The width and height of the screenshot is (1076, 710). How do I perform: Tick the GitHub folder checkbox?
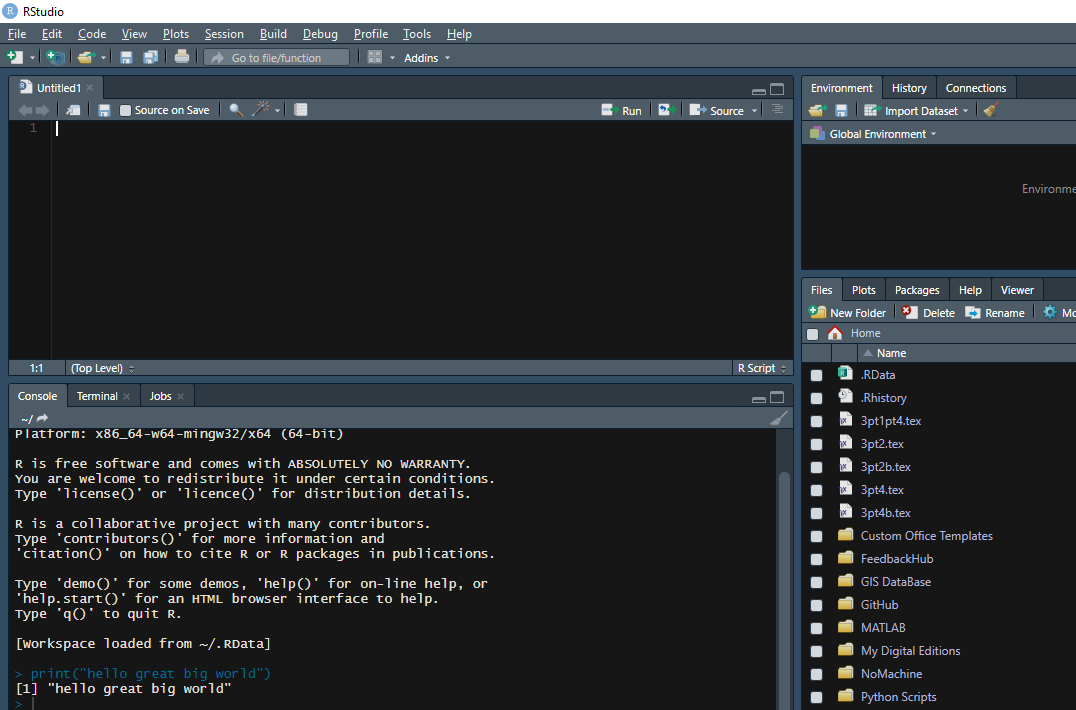(816, 605)
